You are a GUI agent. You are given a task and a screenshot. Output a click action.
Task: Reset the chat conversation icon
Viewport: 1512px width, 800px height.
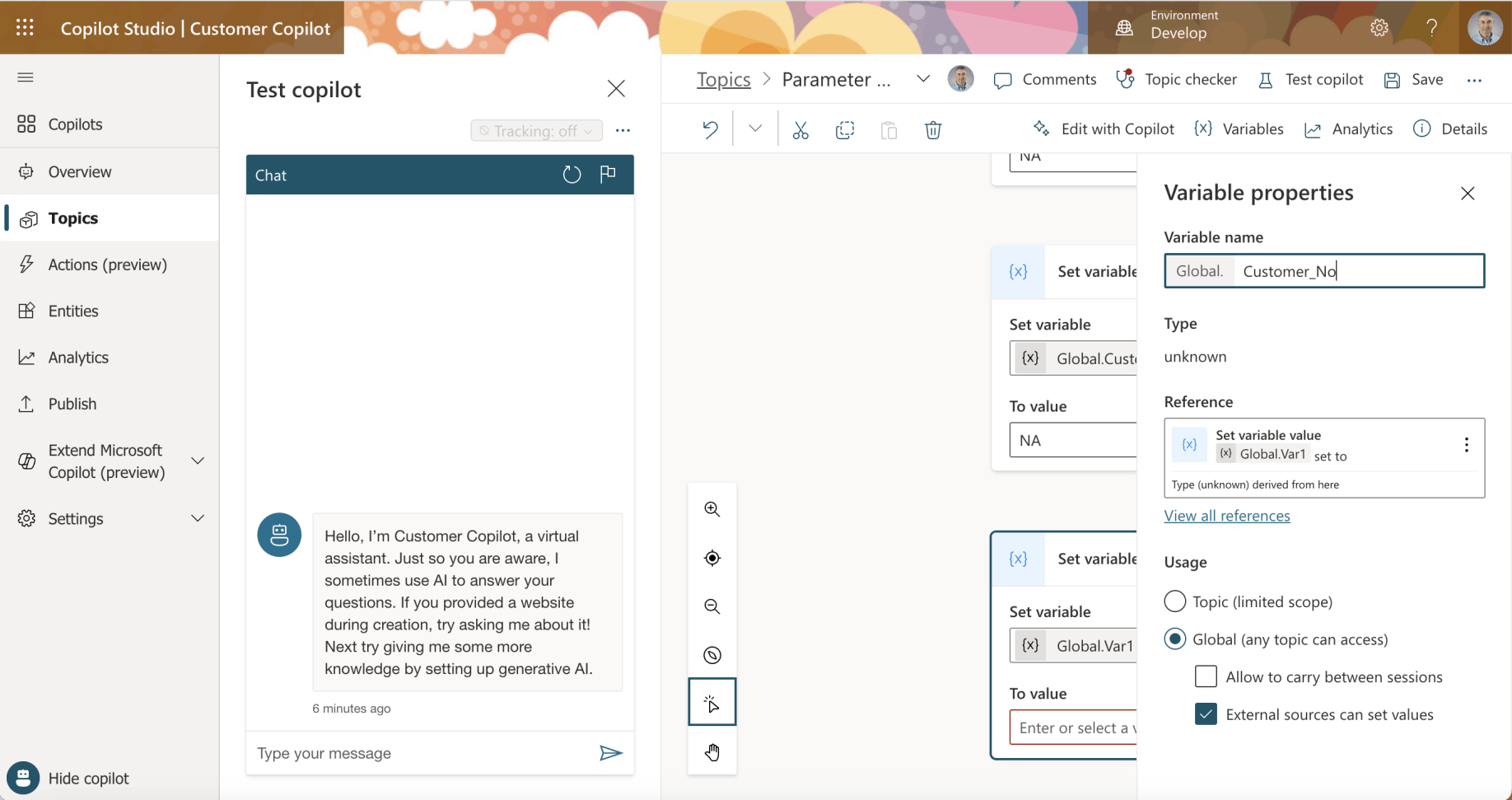[572, 175]
